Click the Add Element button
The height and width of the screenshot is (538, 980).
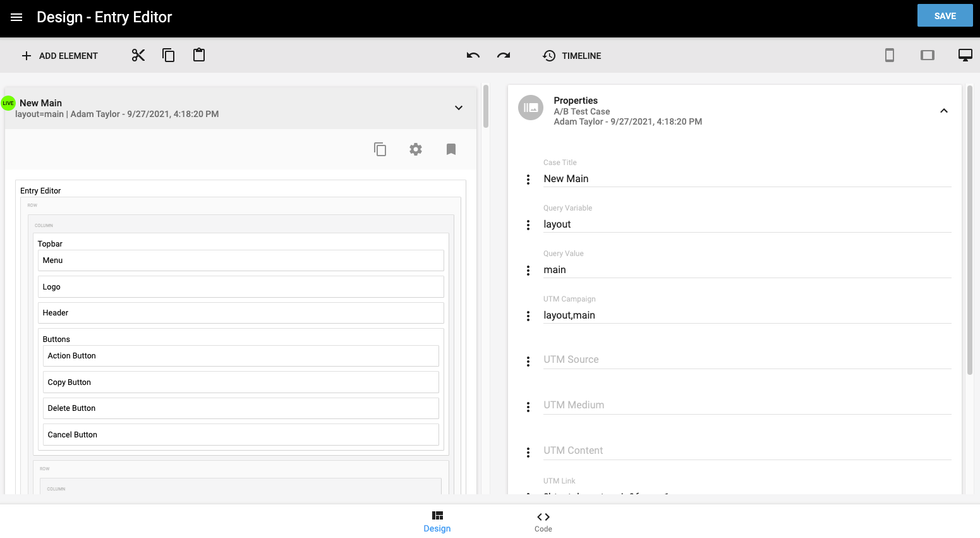click(59, 56)
